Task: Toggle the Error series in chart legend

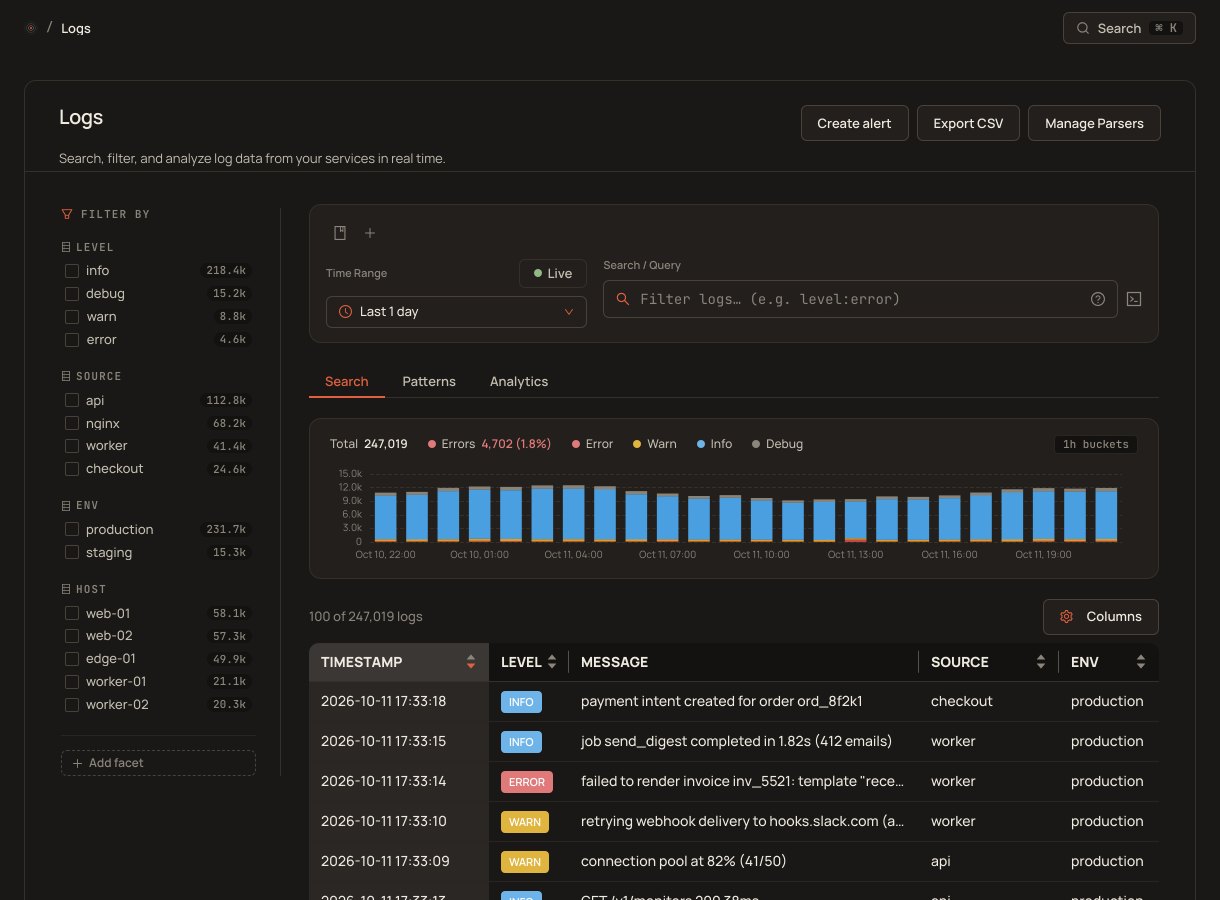Action: tap(592, 444)
